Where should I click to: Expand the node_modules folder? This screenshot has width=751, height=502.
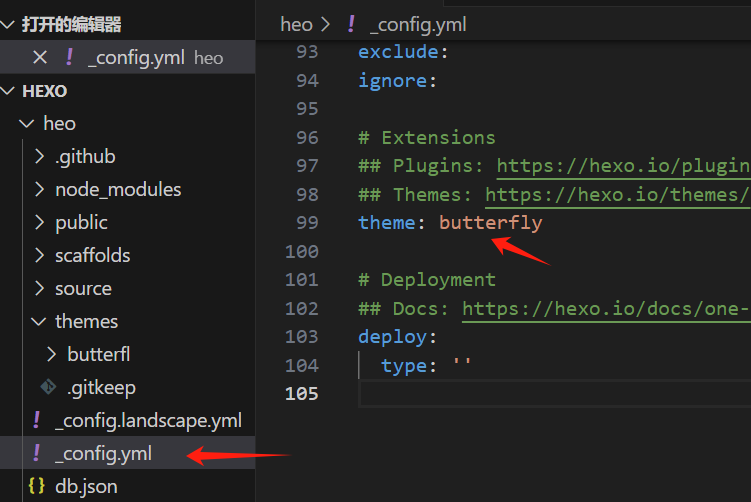click(x=39, y=189)
